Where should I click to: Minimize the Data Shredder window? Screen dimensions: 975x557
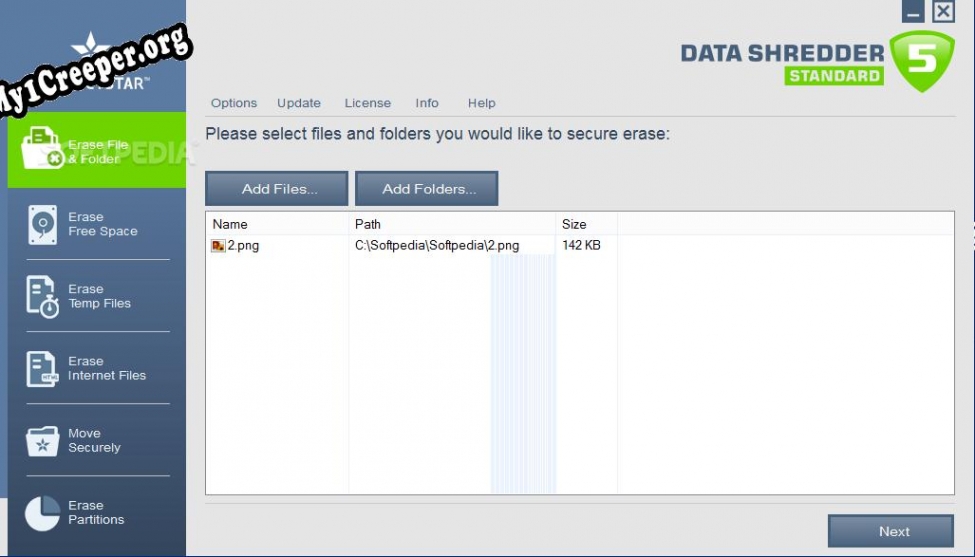[913, 12]
